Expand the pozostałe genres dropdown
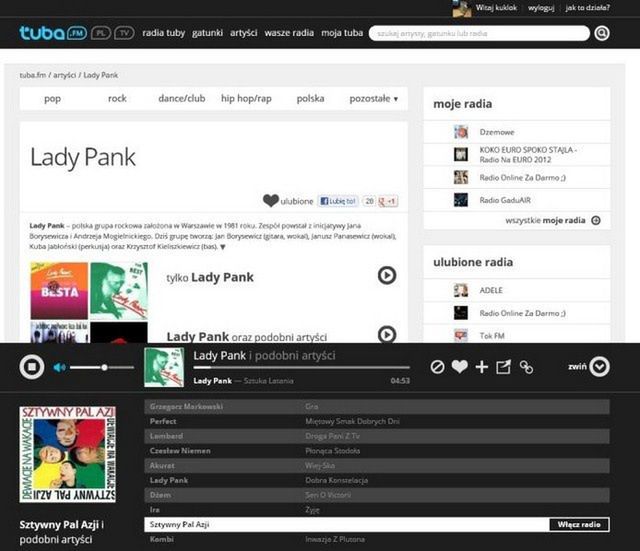The image size is (640, 551). pyautogui.click(x=373, y=98)
